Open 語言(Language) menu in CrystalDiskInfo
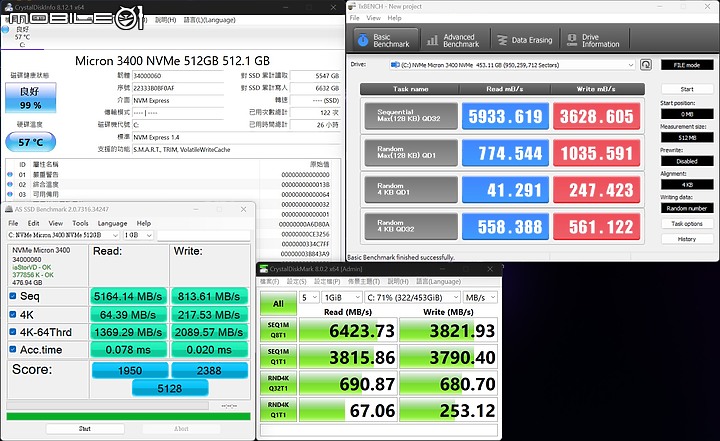The width and height of the screenshot is (720, 441). click(209, 20)
